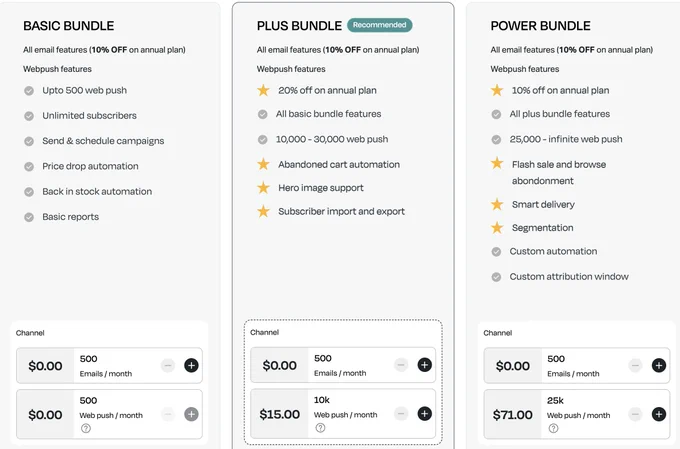Click the Smart delivery star icon
This screenshot has width=680, height=449.
point(497,204)
